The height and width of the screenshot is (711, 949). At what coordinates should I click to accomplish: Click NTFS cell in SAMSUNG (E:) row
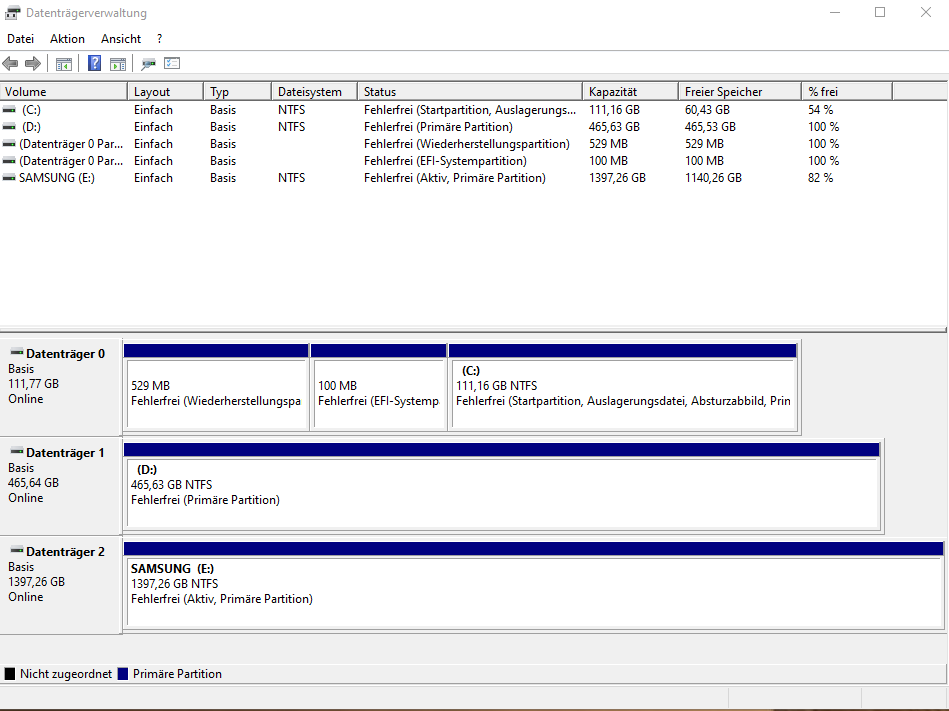pos(291,178)
